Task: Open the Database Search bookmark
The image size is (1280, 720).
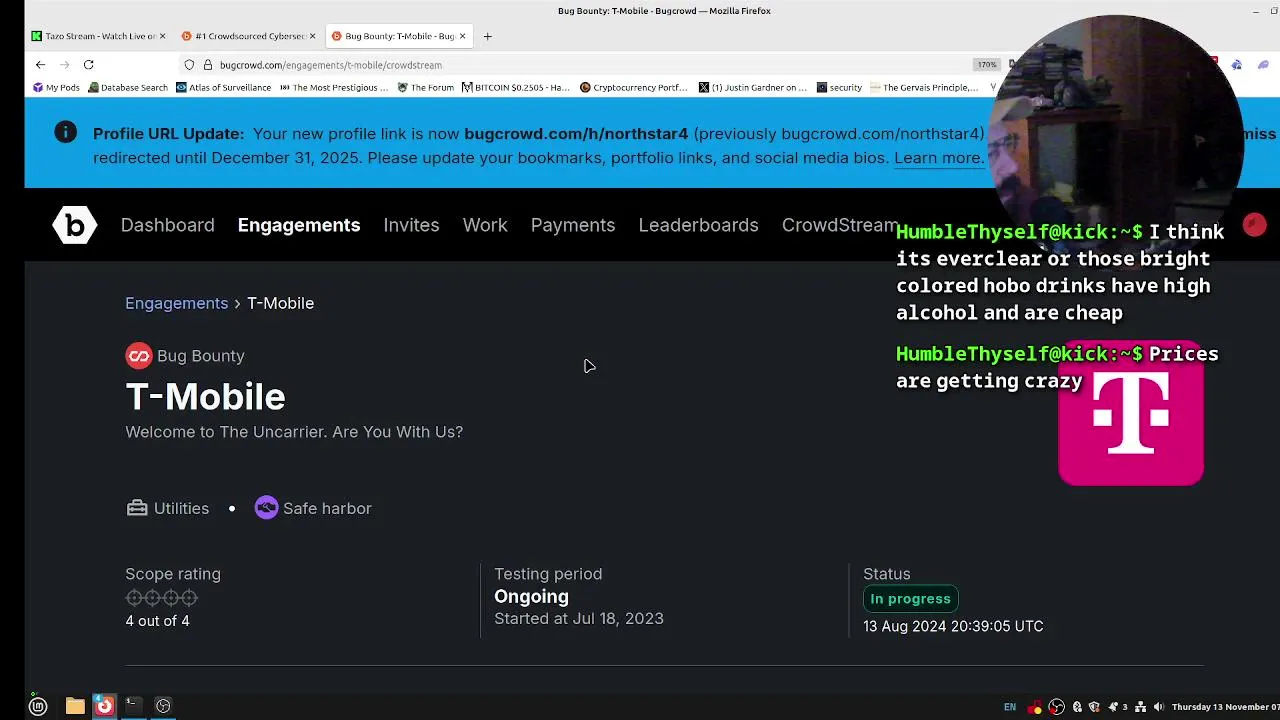Action: tap(128, 88)
